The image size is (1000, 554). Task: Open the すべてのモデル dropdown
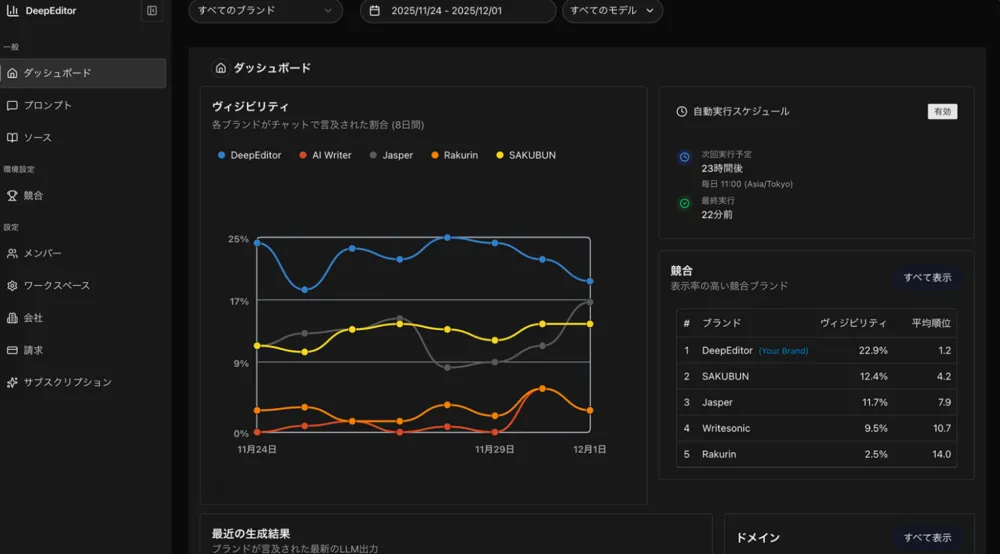[612, 10]
